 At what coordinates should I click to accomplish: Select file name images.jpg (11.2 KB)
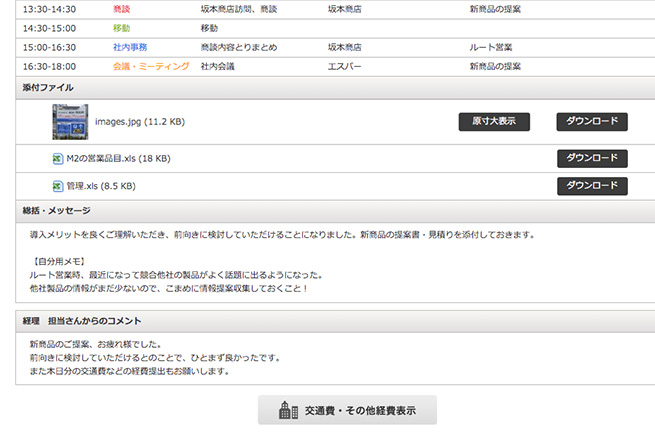(140, 122)
